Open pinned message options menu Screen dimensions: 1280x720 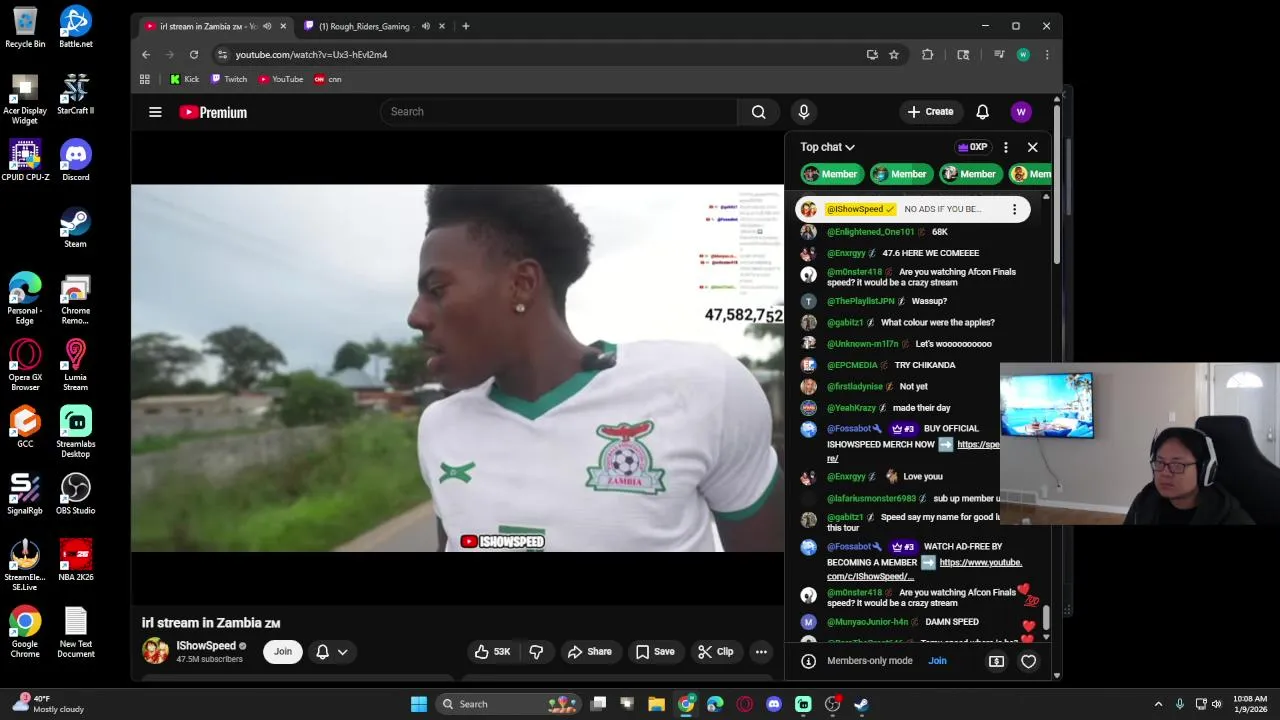(1014, 209)
